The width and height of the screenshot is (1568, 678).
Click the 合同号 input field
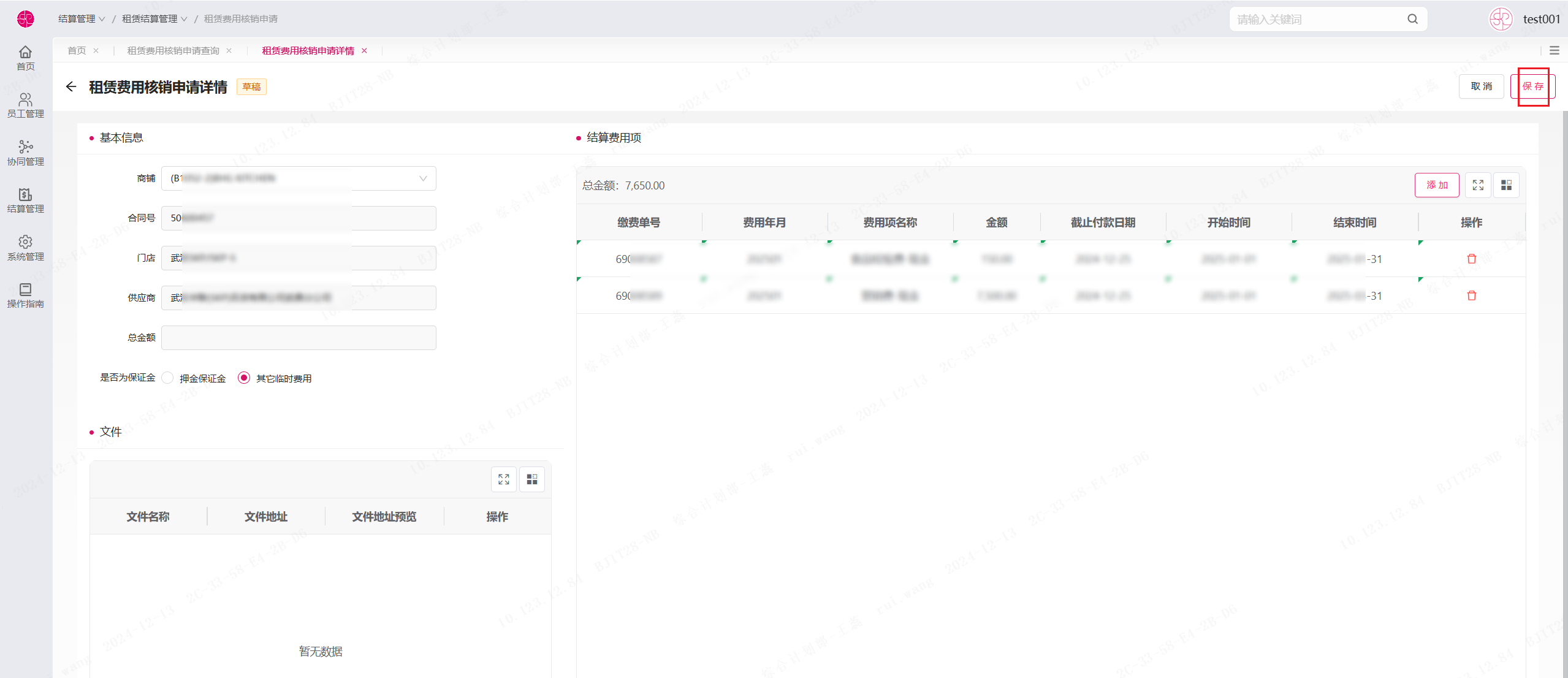click(x=299, y=218)
